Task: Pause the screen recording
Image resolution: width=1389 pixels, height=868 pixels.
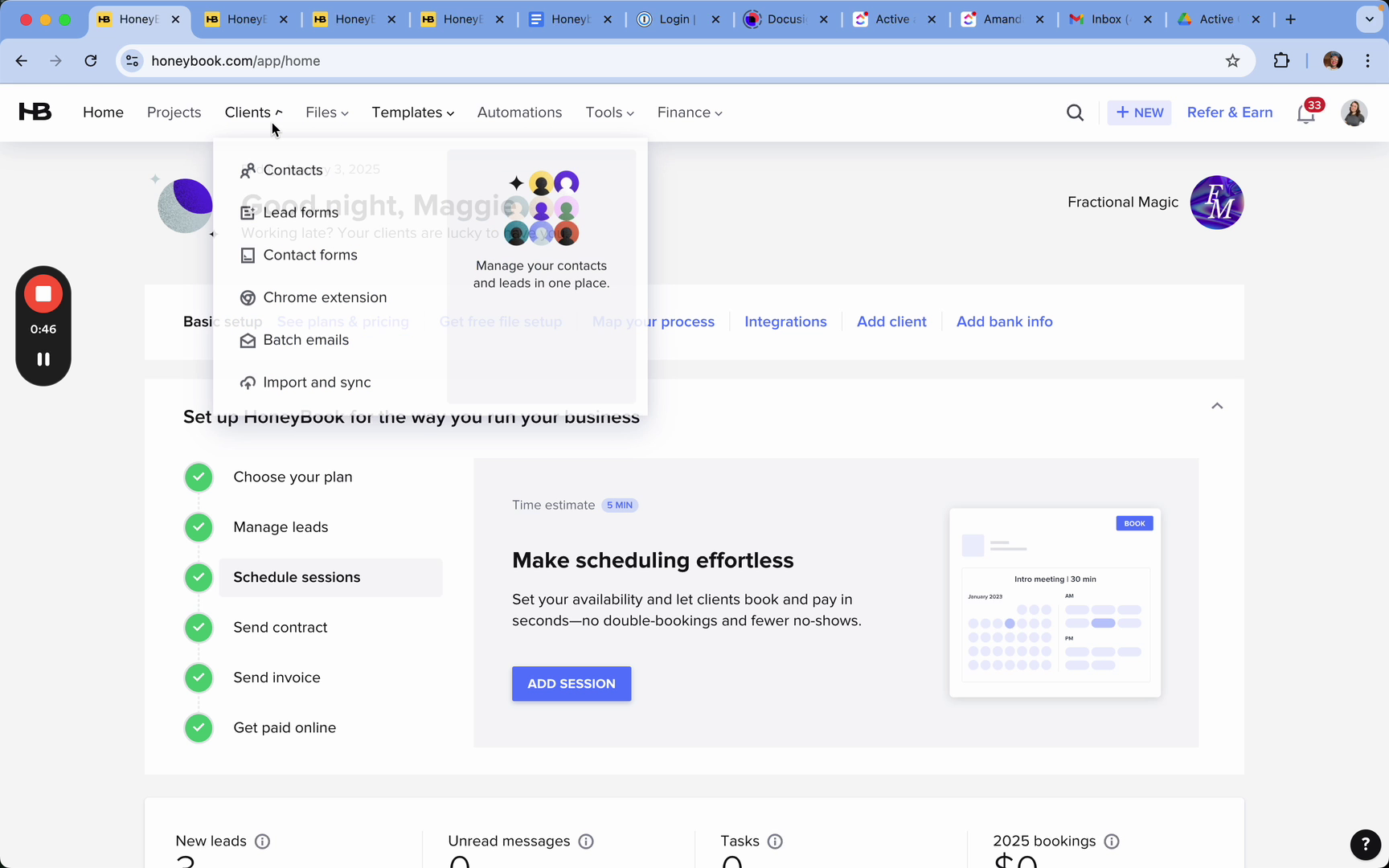Action: point(43,359)
